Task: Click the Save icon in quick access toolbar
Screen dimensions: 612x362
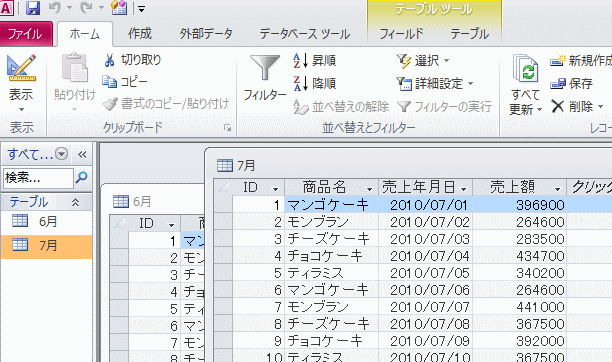Action: tap(33, 8)
